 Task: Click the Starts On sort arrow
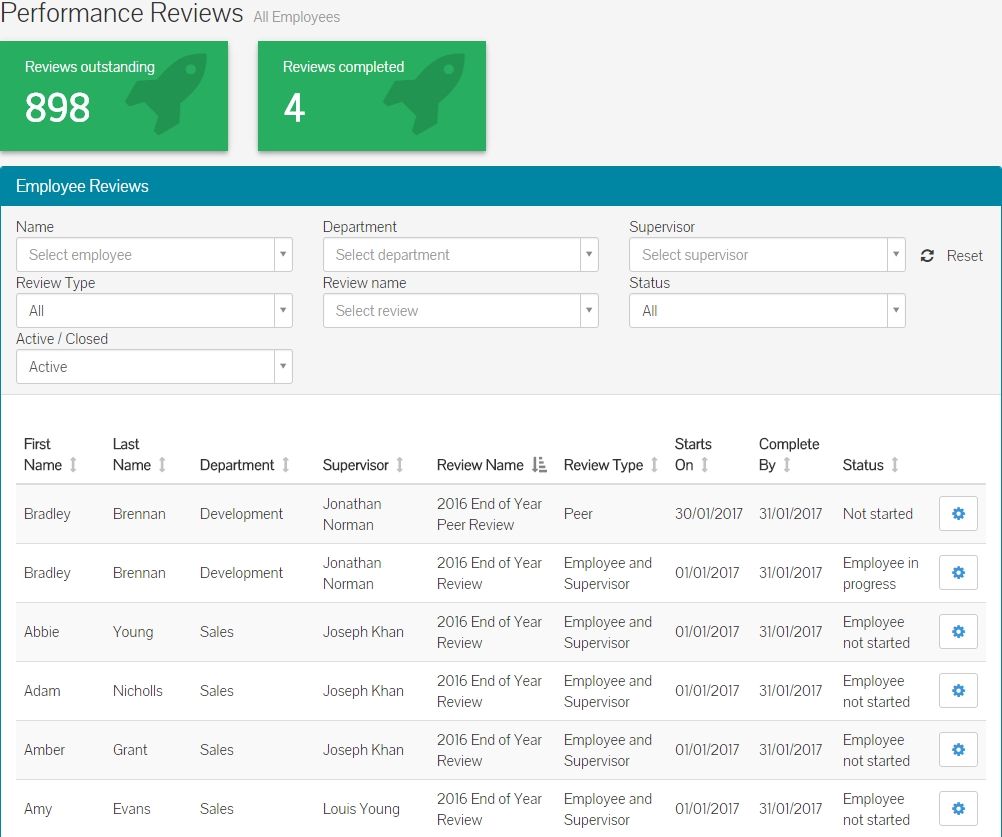pyautogui.click(x=704, y=465)
